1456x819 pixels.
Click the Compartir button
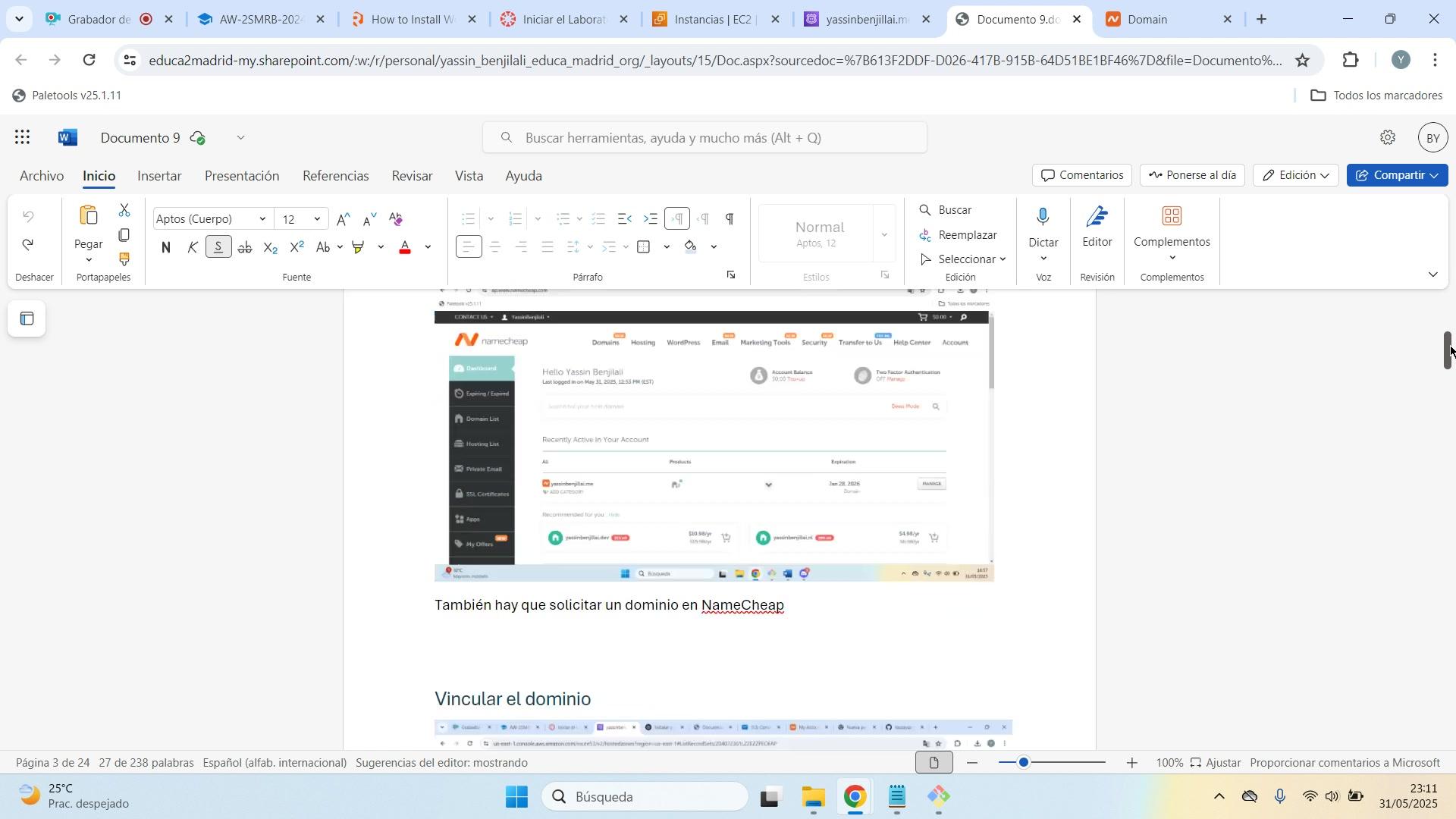(1390, 175)
